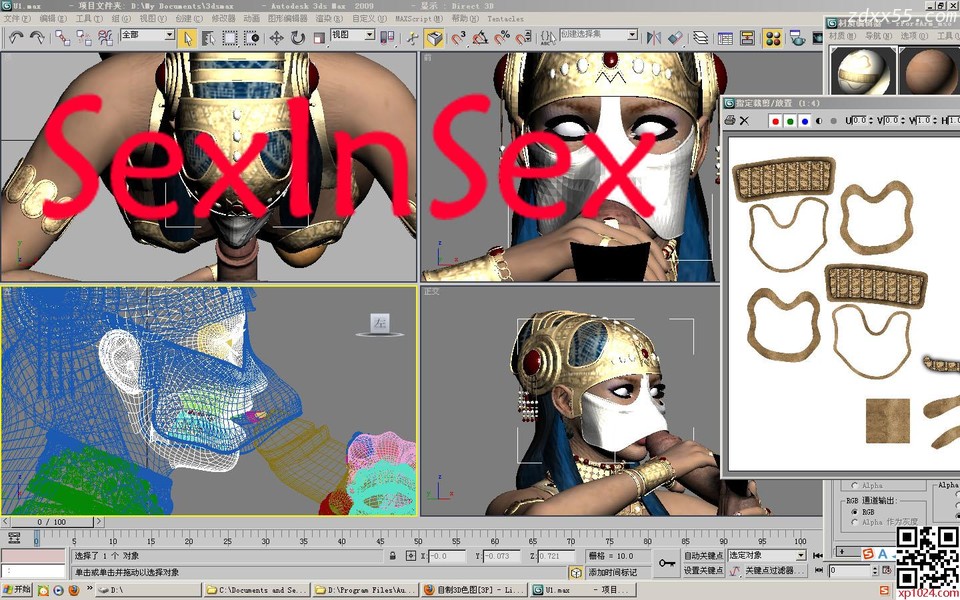Click the Mirror tool icon
The image size is (960, 600).
pyautogui.click(x=653, y=38)
